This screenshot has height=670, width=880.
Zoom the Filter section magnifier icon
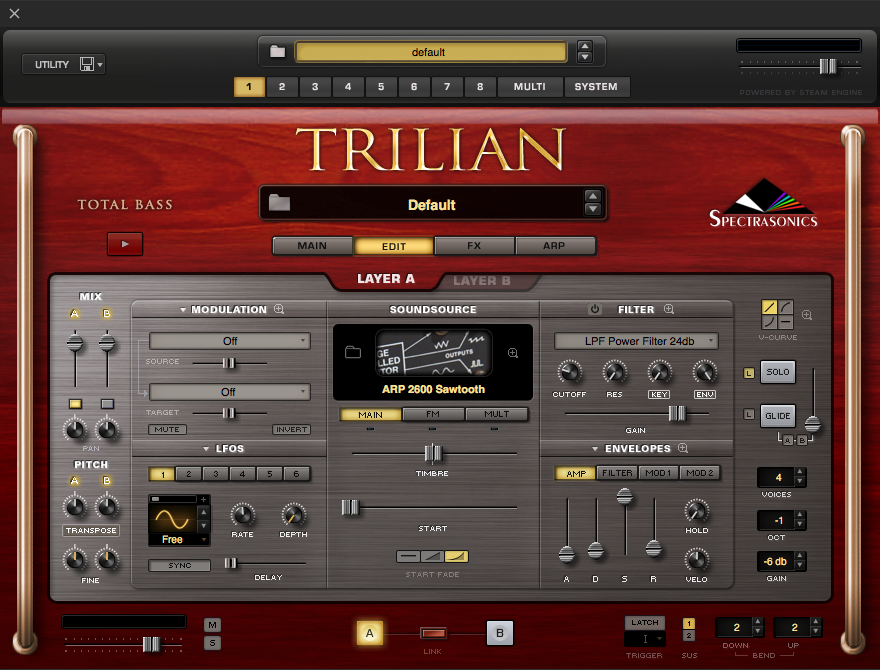coord(668,309)
